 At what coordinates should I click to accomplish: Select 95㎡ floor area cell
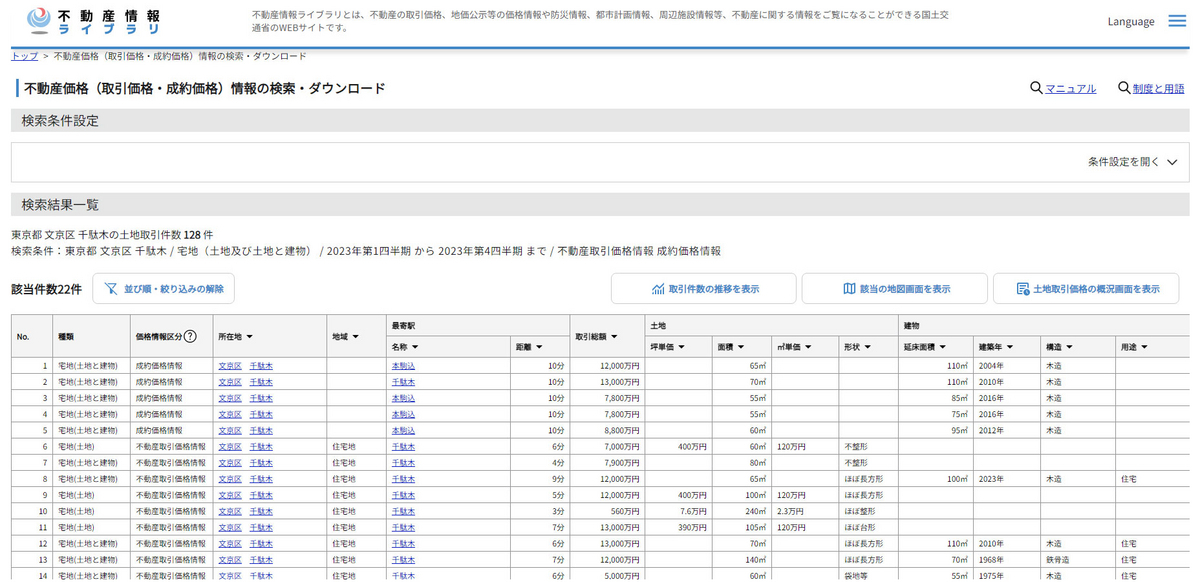pos(961,430)
